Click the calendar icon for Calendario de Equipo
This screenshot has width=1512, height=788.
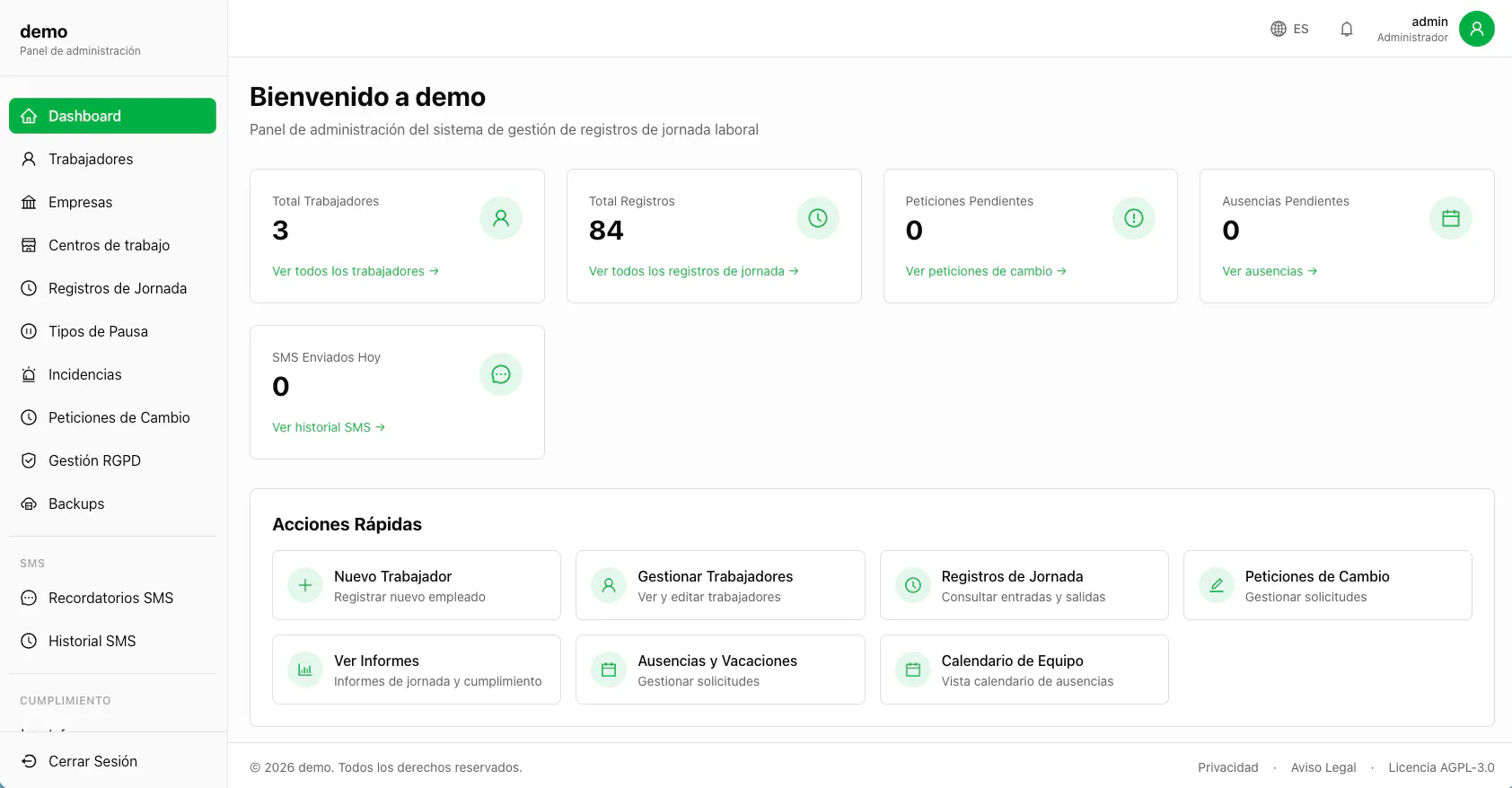click(x=913, y=670)
